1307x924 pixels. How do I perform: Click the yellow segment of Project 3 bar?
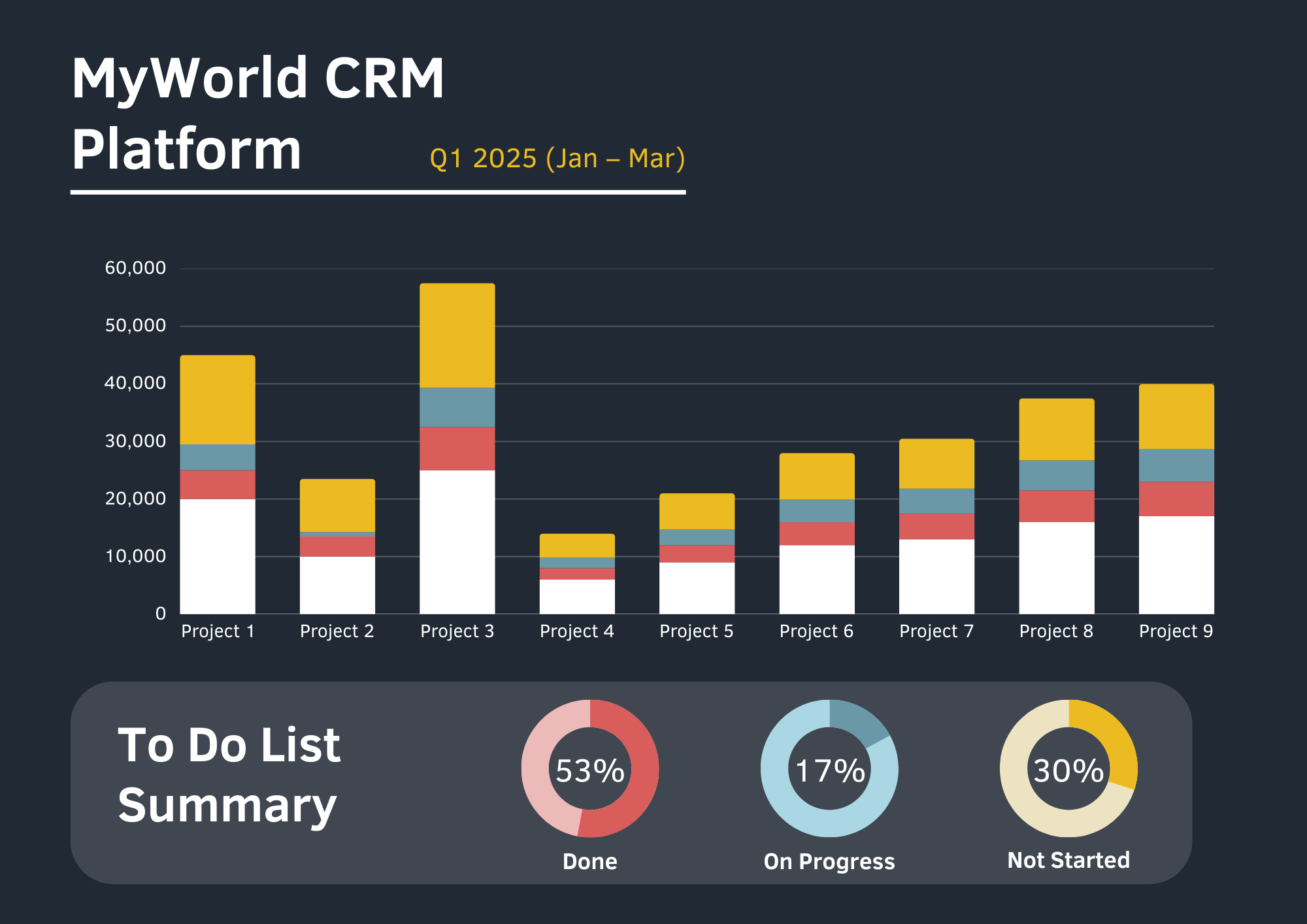(x=457, y=335)
